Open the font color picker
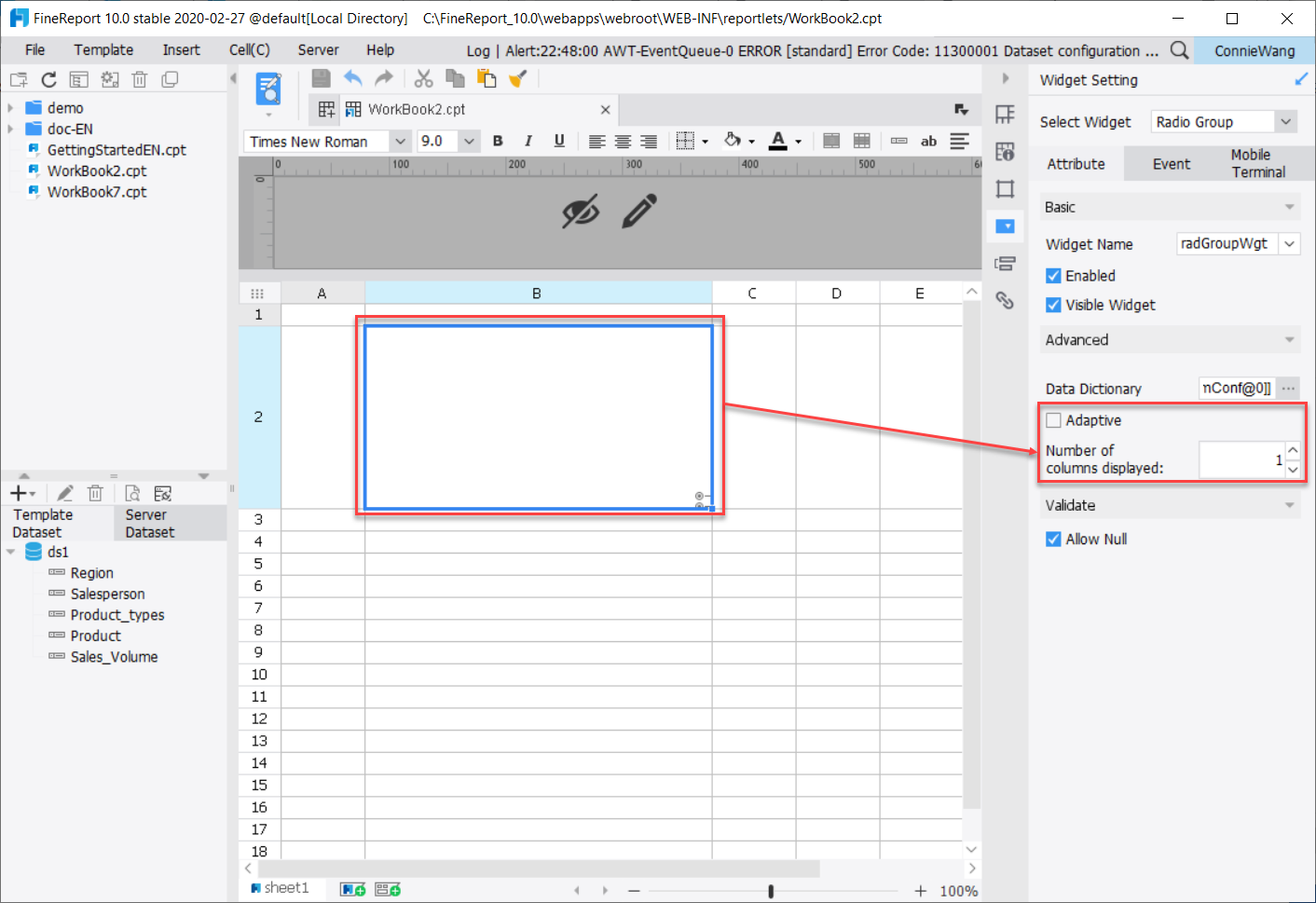The height and width of the screenshot is (903, 1316). [784, 141]
